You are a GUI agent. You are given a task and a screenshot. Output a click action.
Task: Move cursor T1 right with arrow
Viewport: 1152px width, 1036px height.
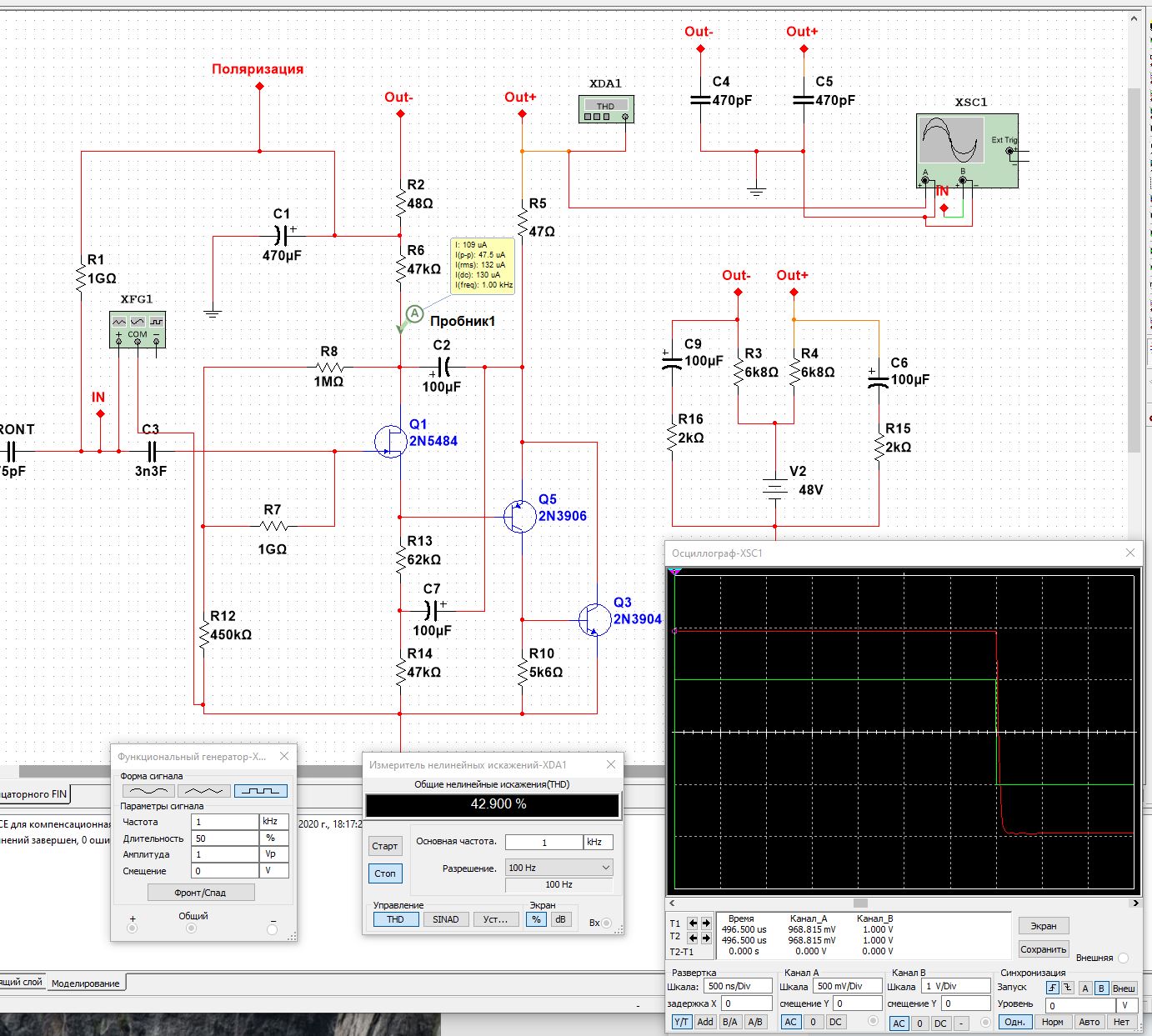(x=706, y=923)
